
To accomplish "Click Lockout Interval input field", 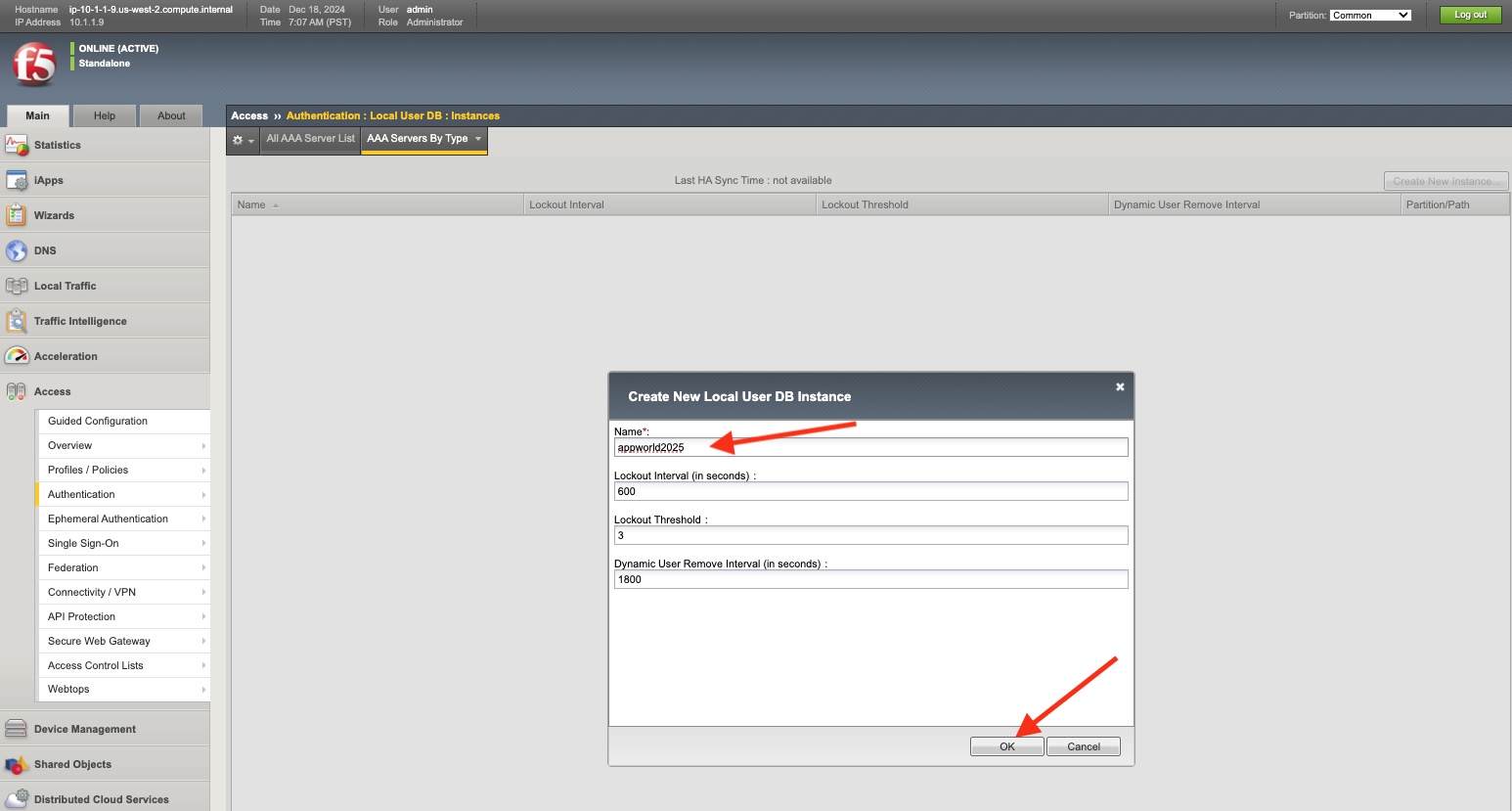I will pos(870,491).
